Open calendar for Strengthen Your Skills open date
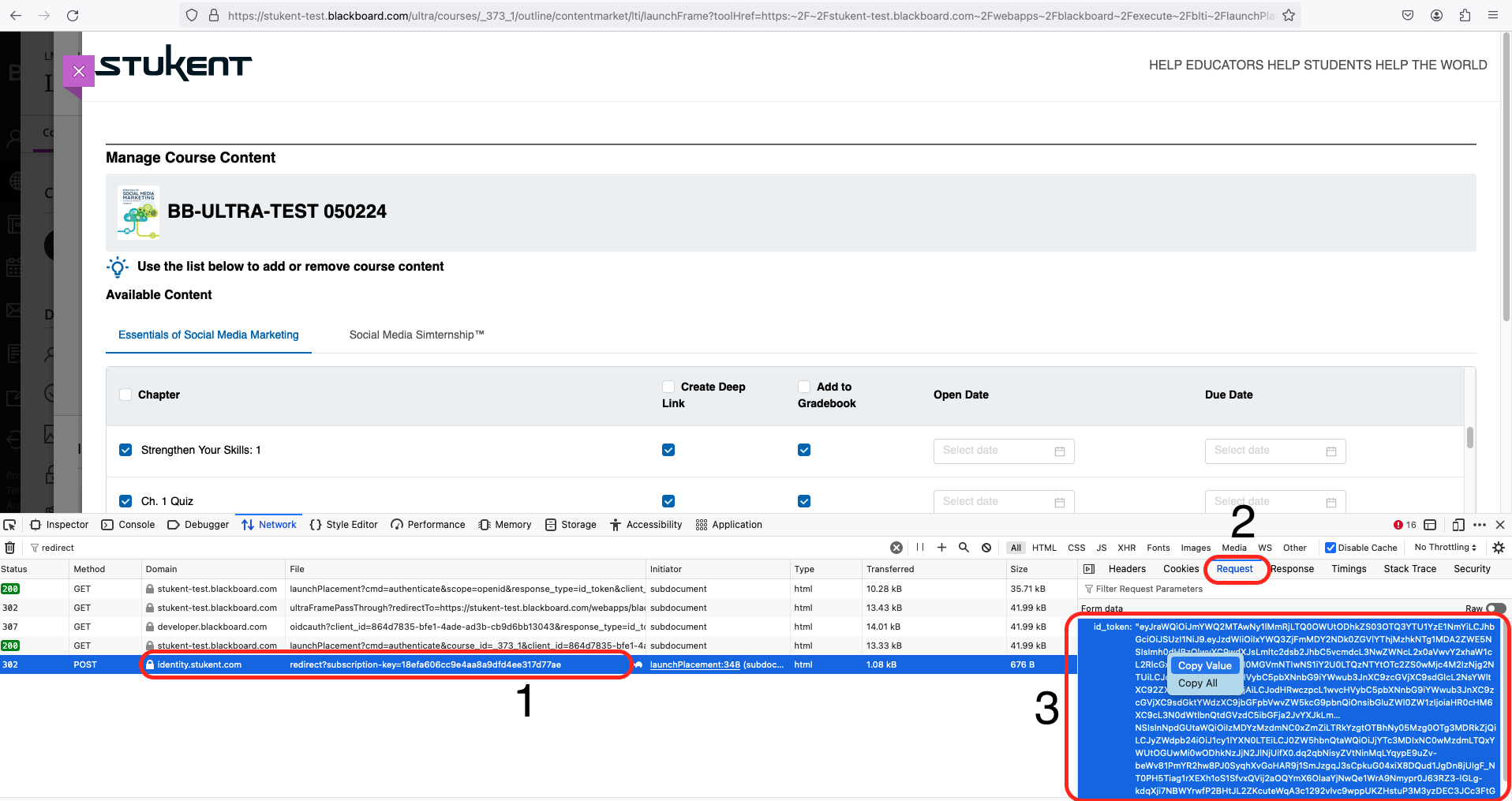Viewport: 1512px width, 801px height. click(x=1060, y=451)
